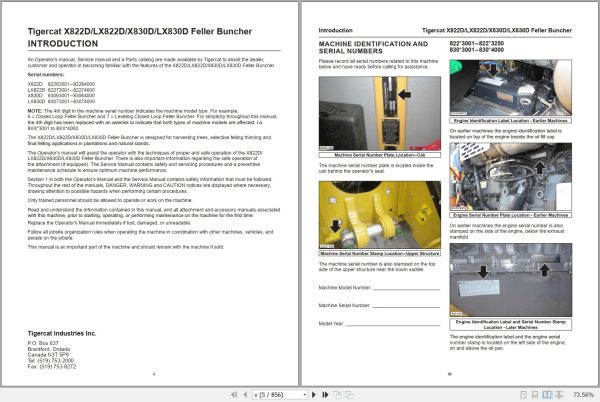Open the page number dropdown arrow
The width and height of the screenshot is (600, 402).
[305, 395]
